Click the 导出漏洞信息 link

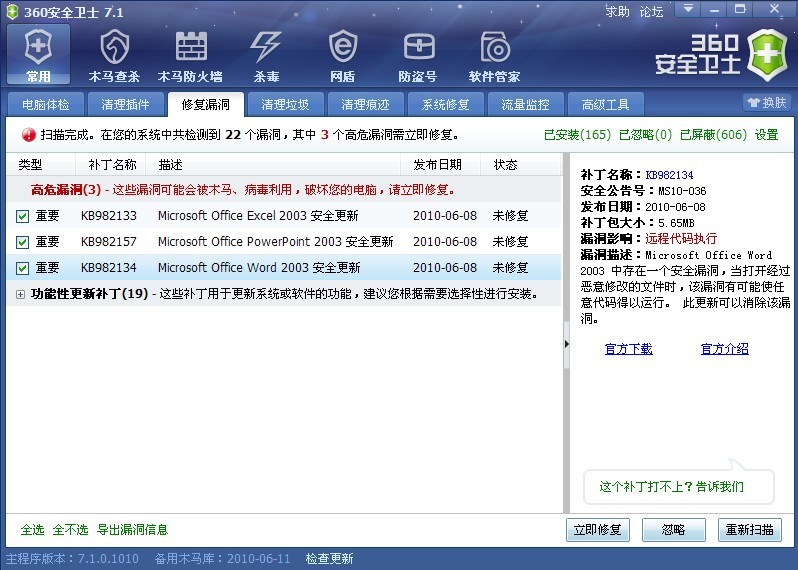click(x=132, y=530)
